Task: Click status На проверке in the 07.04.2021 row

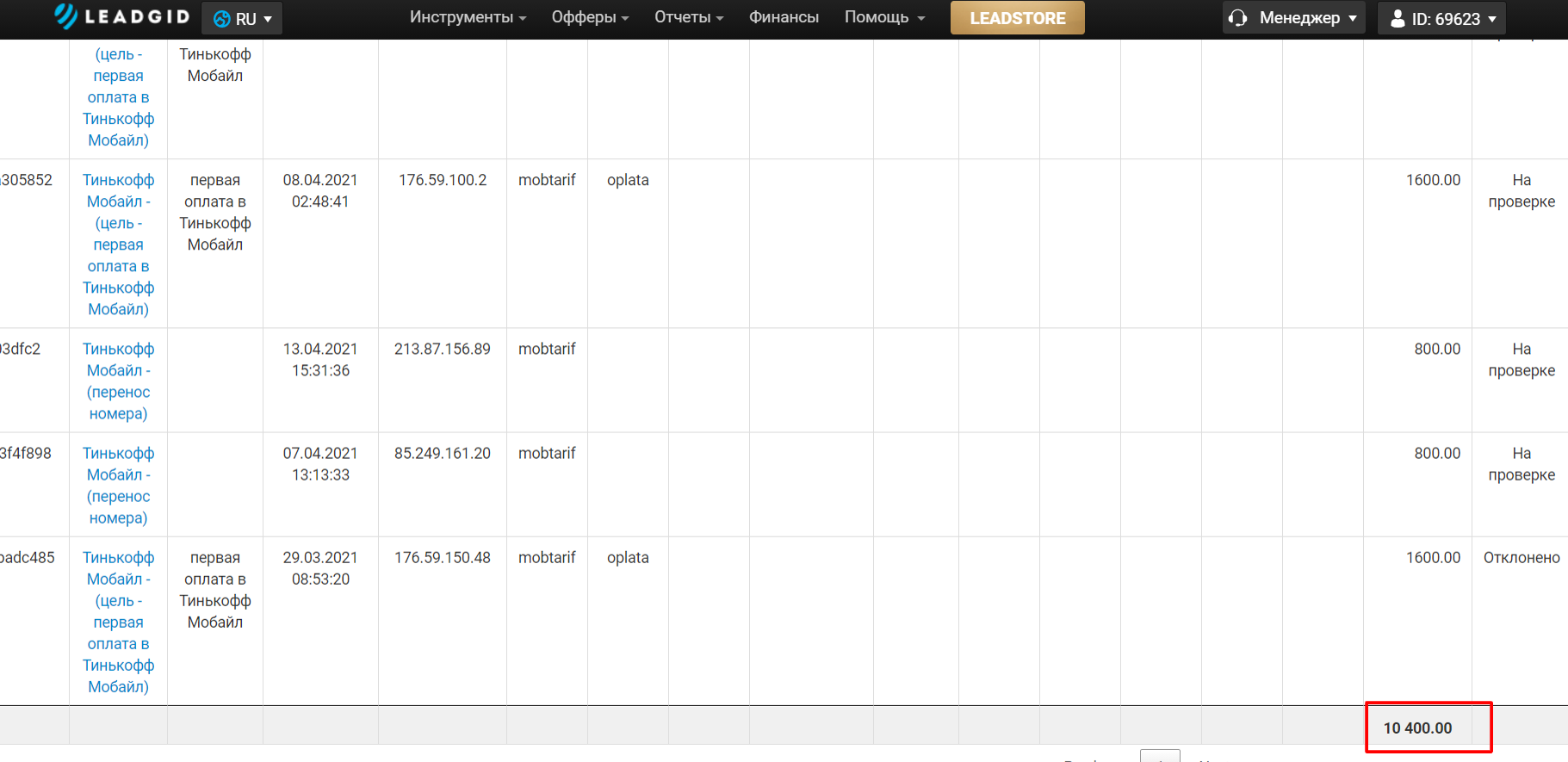Action: tap(1522, 463)
